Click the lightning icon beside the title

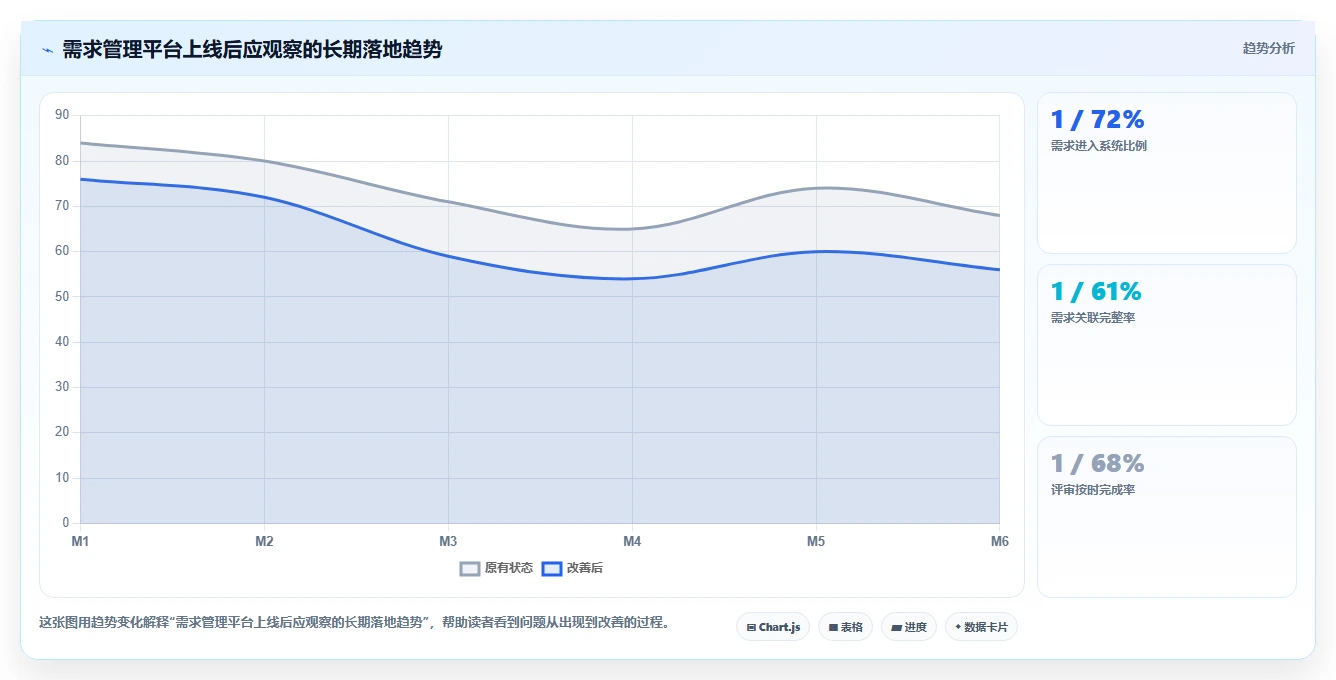pos(47,50)
